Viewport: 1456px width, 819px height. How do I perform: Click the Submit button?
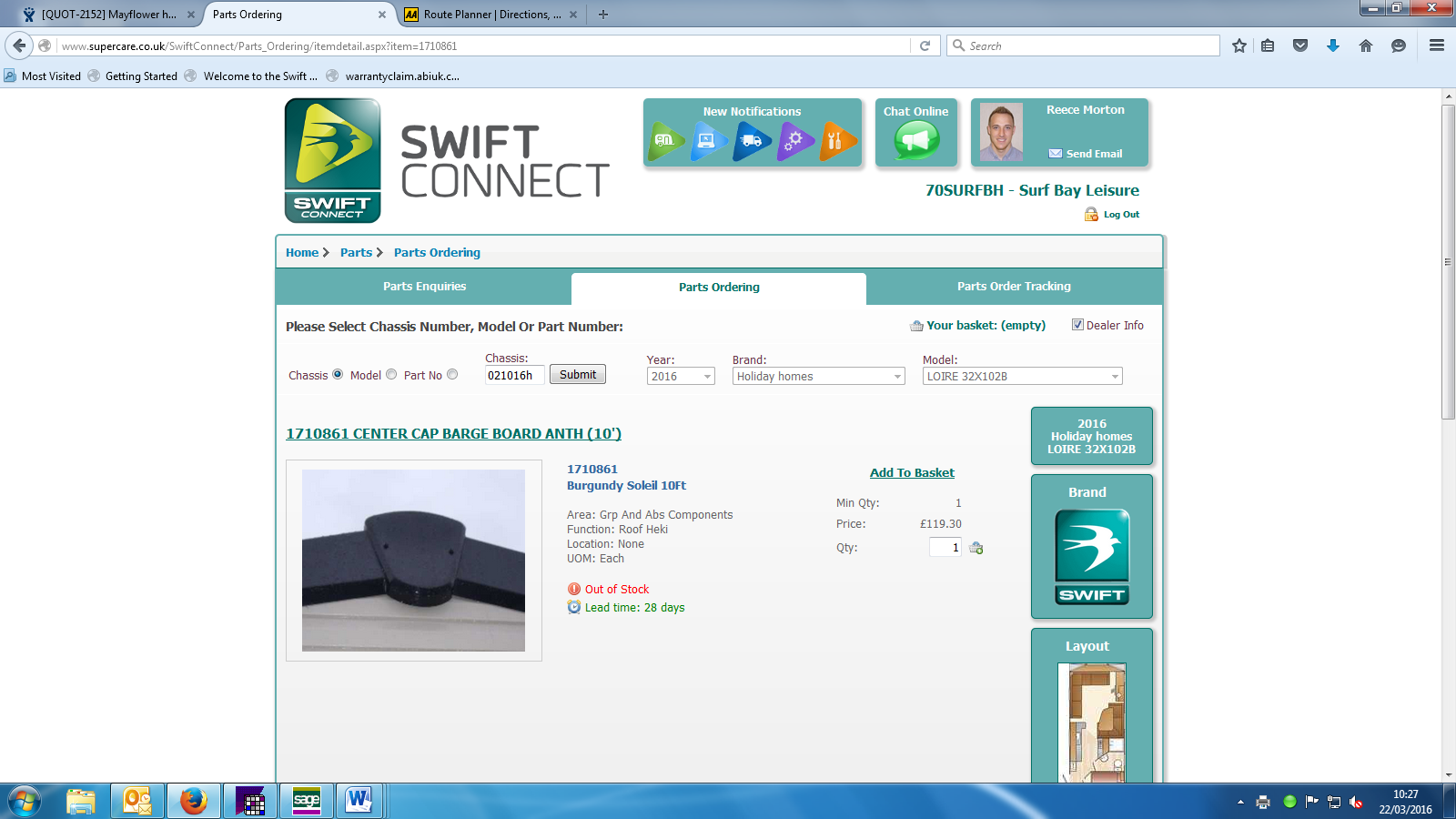pyautogui.click(x=578, y=374)
